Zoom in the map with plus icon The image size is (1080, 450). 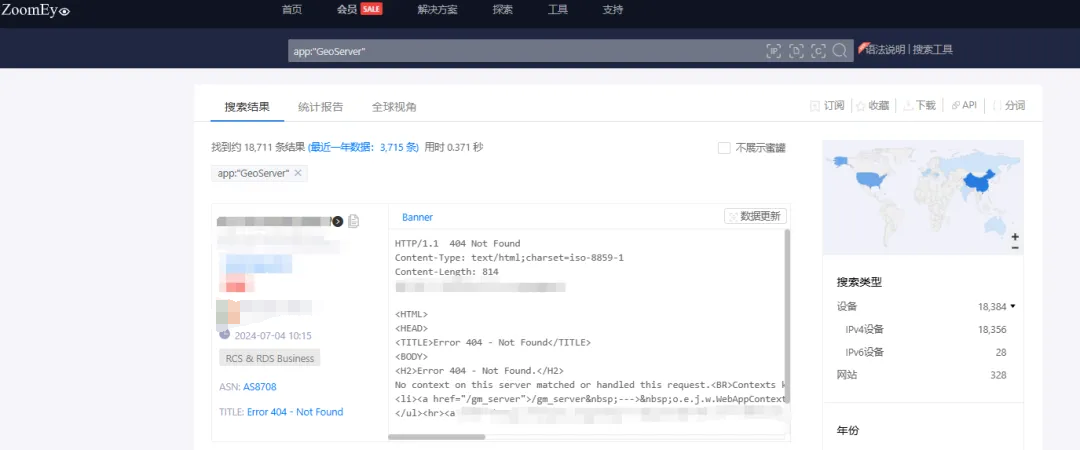coord(1015,236)
